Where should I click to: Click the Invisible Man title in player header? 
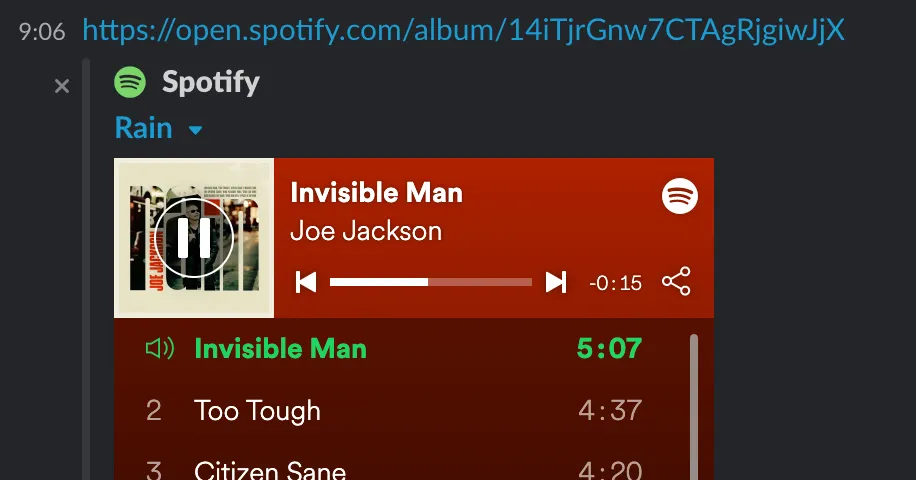pos(377,193)
